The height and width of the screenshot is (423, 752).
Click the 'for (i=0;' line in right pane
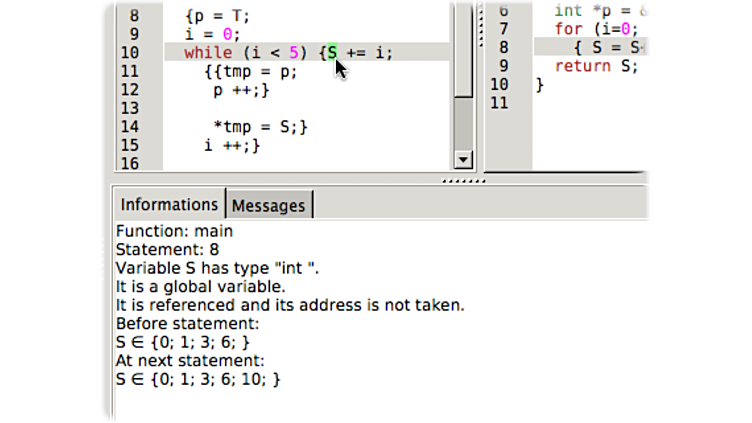(596, 29)
